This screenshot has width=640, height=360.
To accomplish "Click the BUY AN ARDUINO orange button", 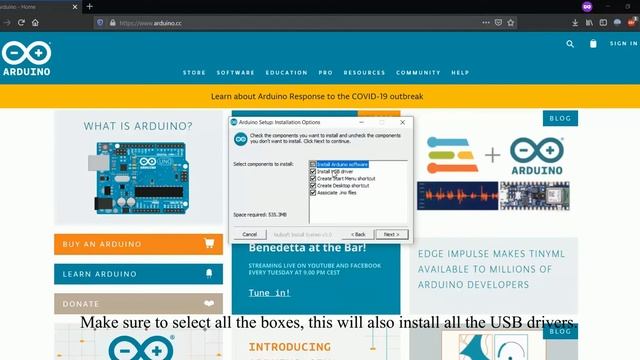I will [x=138, y=244].
